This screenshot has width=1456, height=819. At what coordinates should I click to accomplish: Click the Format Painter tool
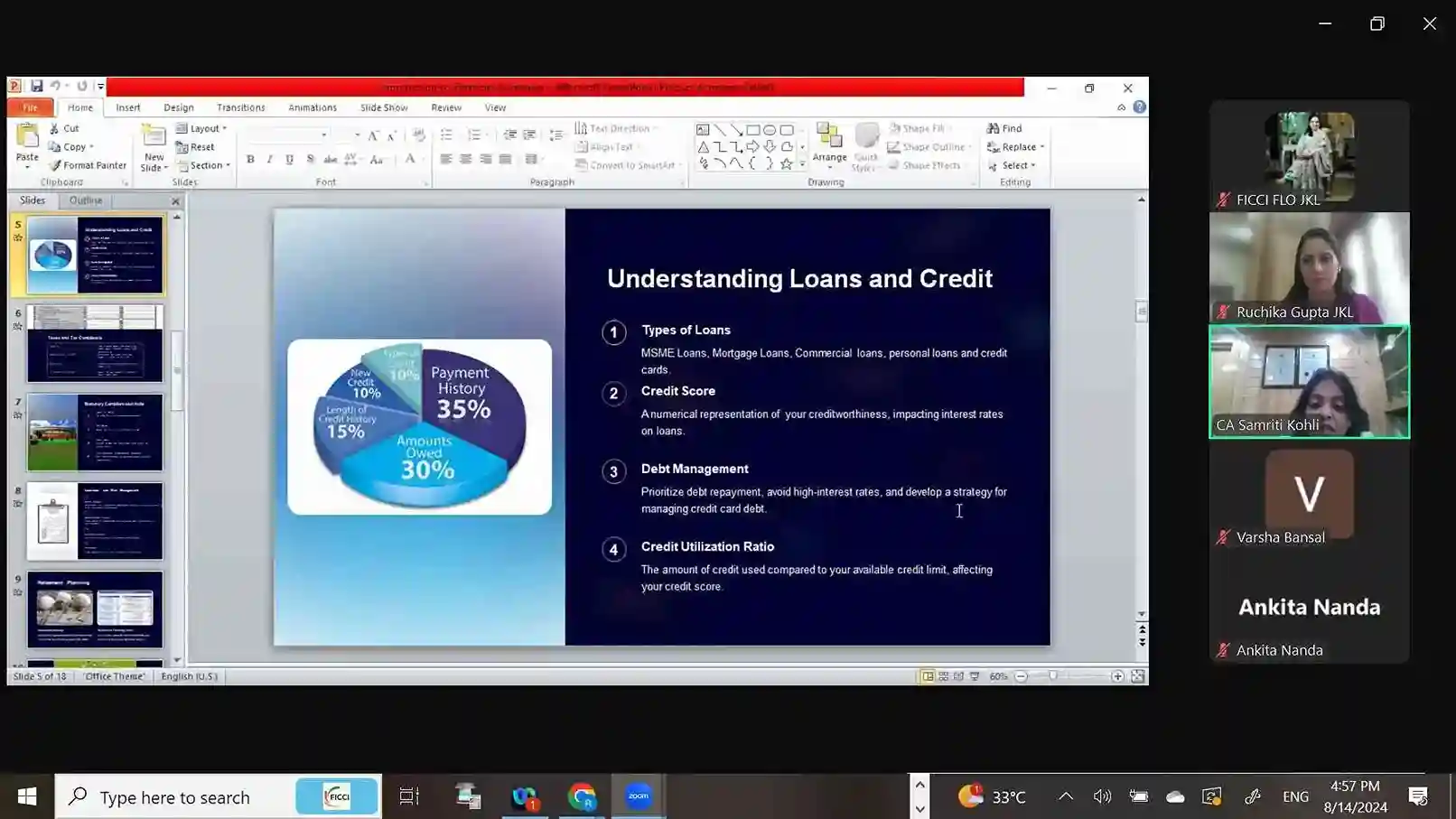pyautogui.click(x=89, y=165)
